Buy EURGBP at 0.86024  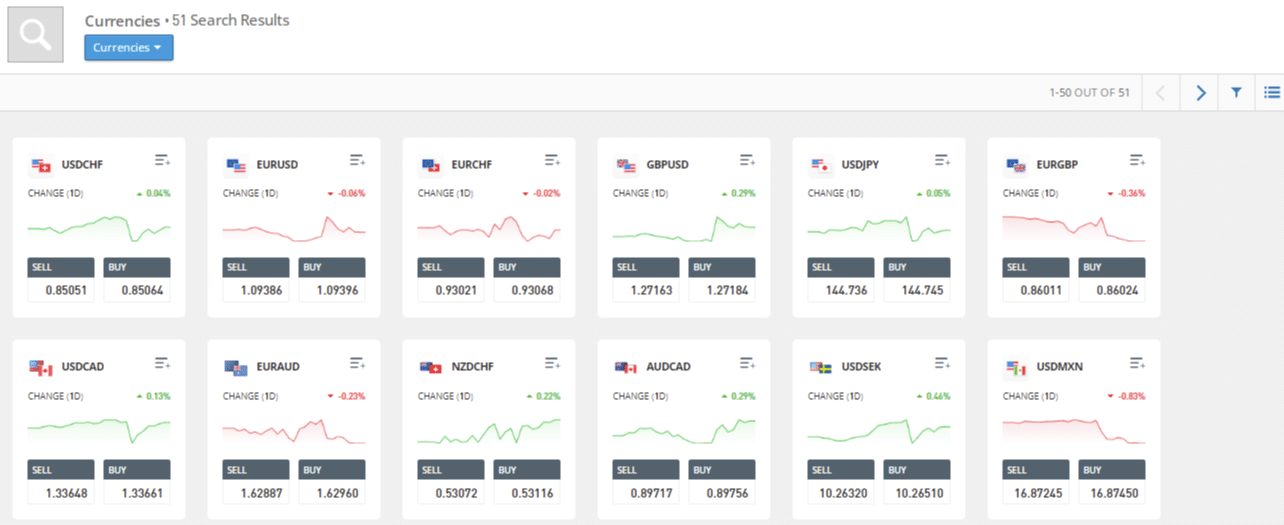[x=1112, y=280]
